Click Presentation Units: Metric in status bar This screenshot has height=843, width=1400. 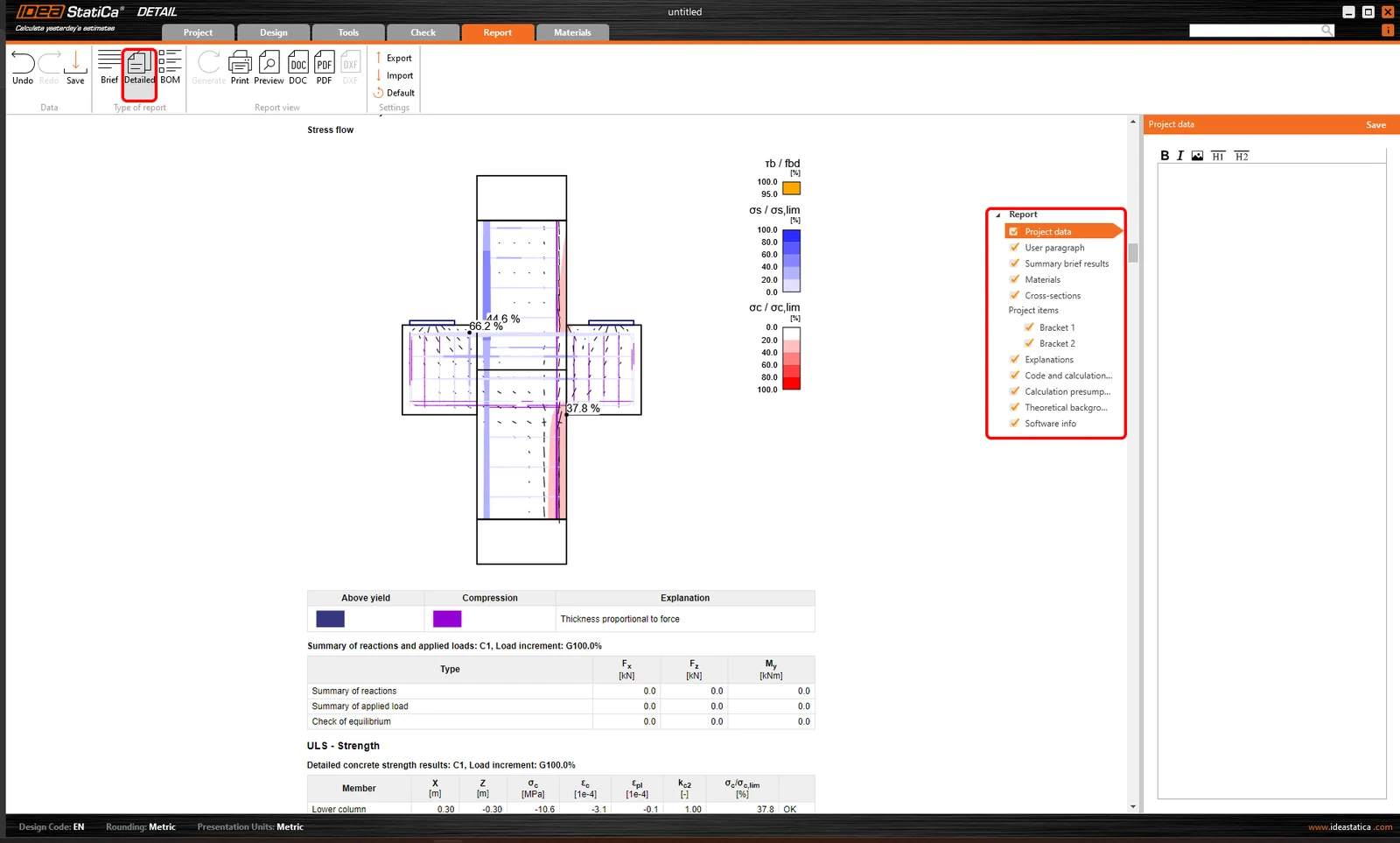point(250,827)
